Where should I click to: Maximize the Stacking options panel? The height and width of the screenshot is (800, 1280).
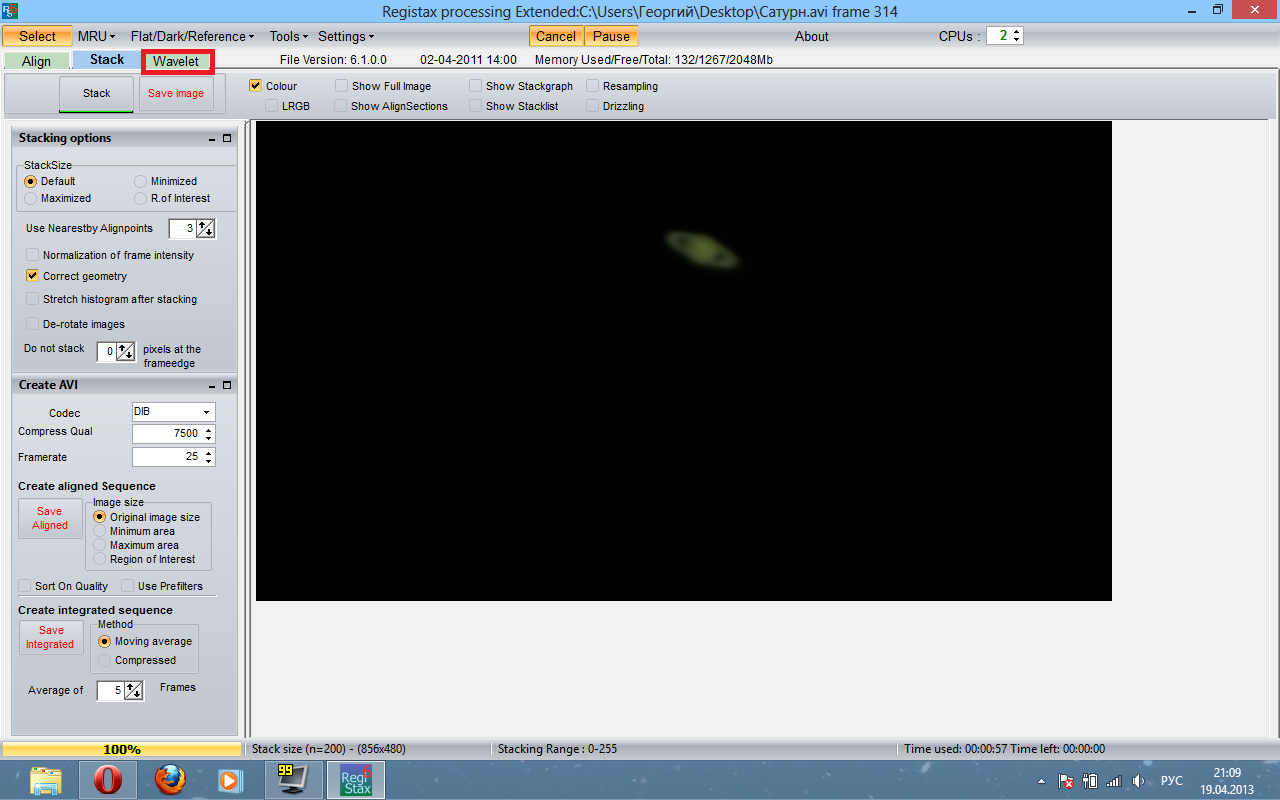coord(227,139)
